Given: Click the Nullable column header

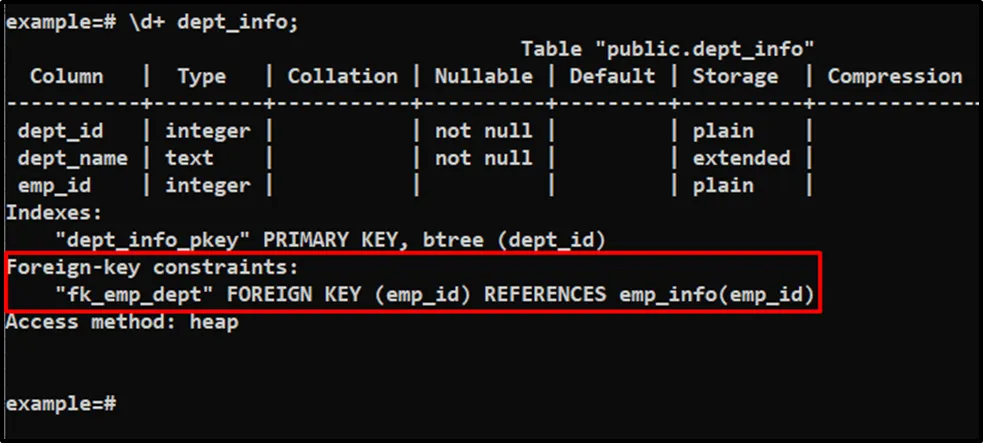Looking at the screenshot, I should pos(483,76).
